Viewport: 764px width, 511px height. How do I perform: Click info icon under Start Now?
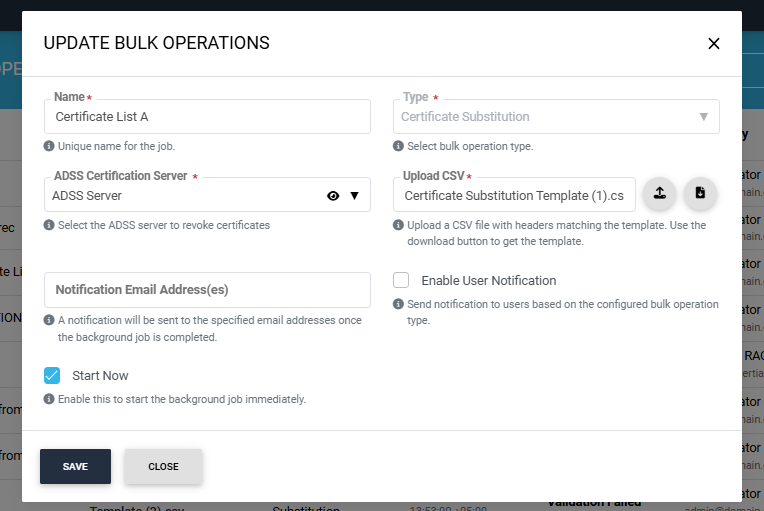pos(49,399)
